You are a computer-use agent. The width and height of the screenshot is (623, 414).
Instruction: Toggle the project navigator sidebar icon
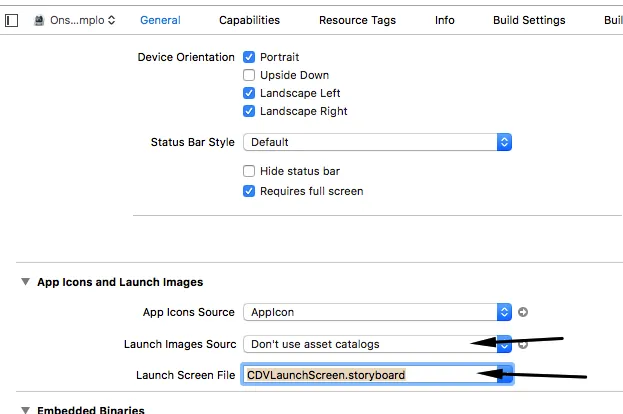tap(13, 20)
